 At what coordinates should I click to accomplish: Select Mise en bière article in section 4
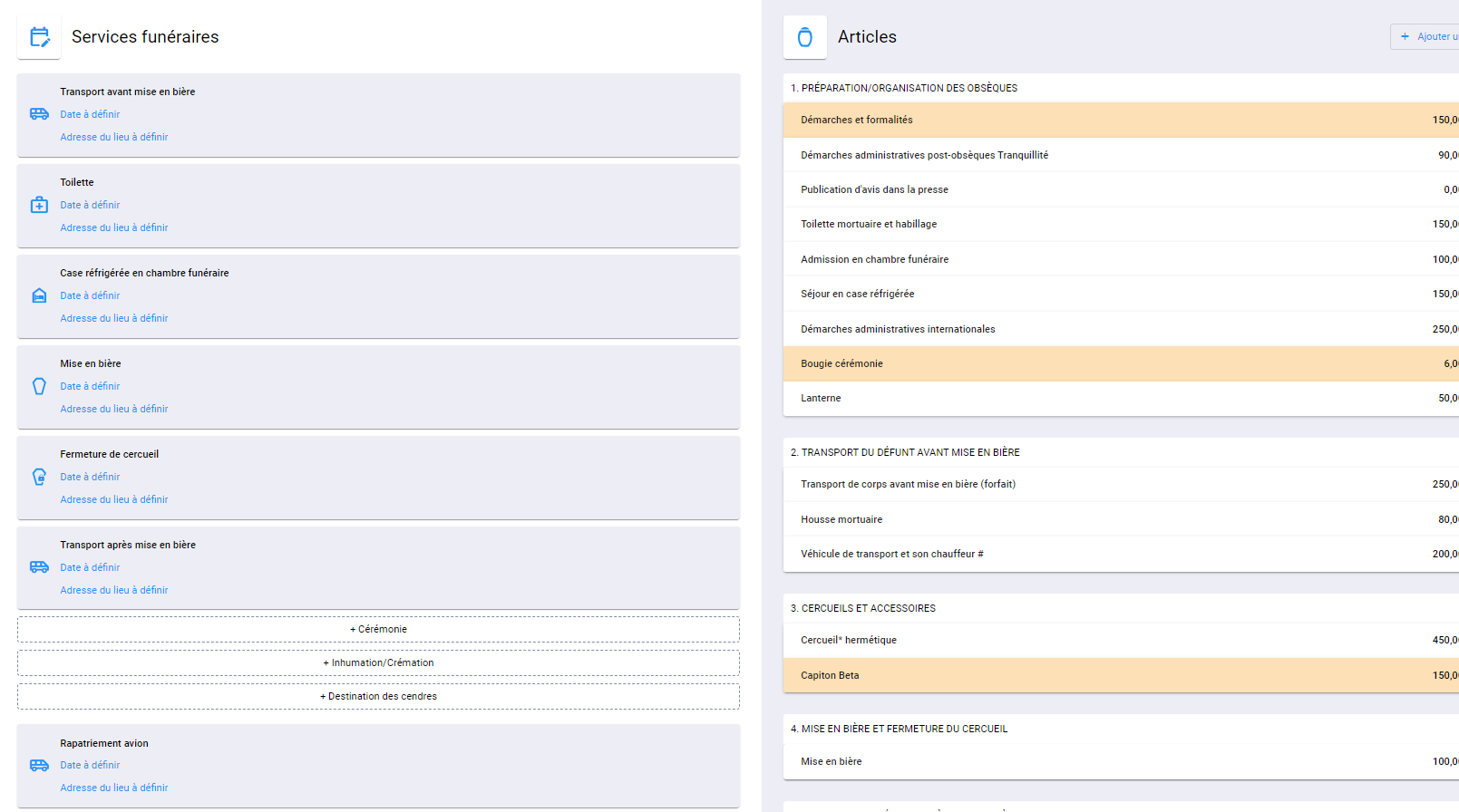click(x=1121, y=761)
